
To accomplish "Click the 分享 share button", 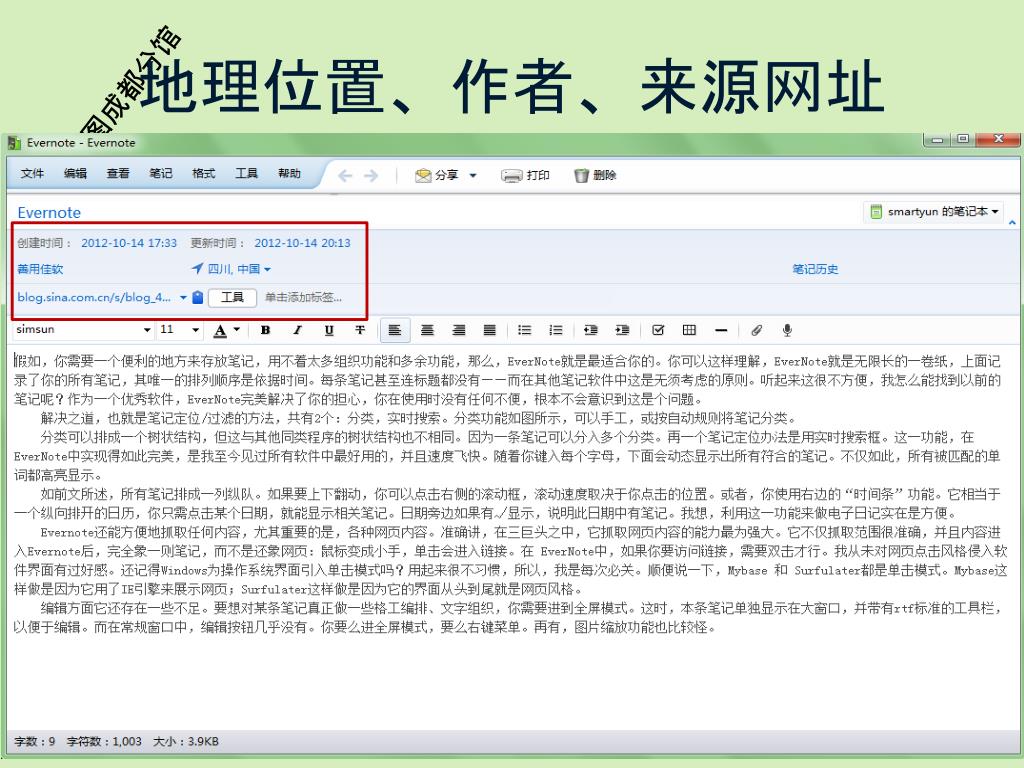I will click(437, 175).
